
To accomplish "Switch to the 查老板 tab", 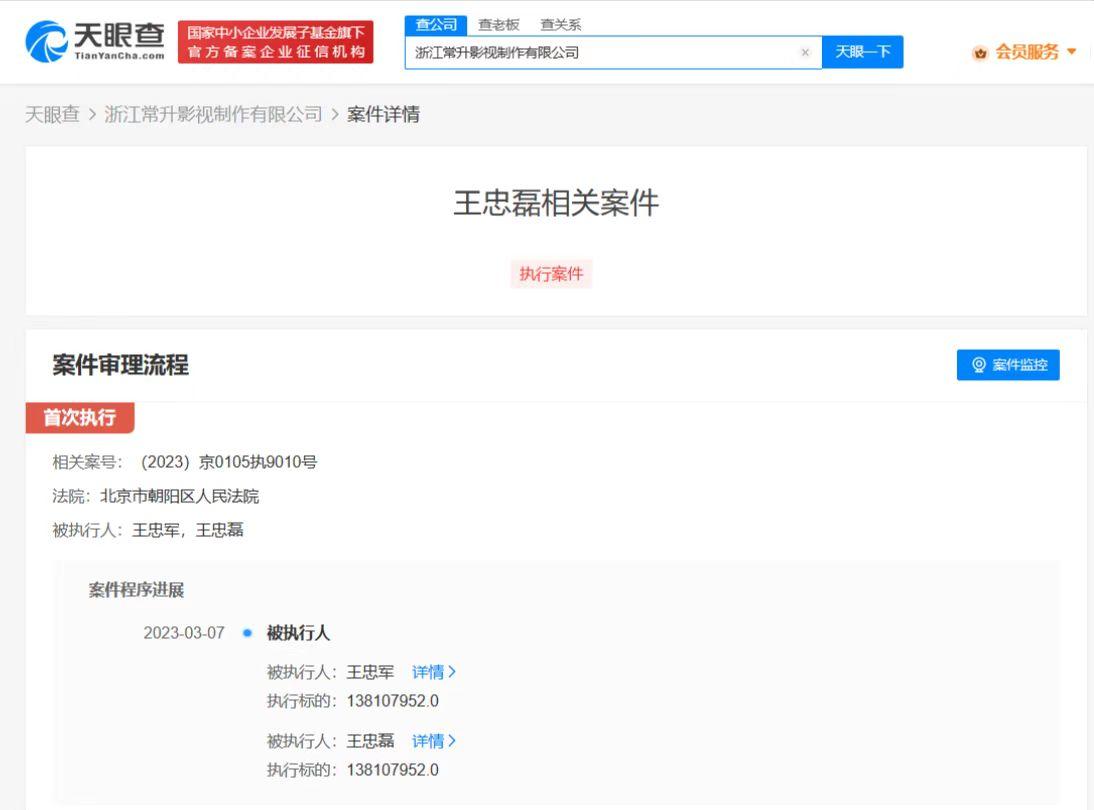I will tap(498, 25).
